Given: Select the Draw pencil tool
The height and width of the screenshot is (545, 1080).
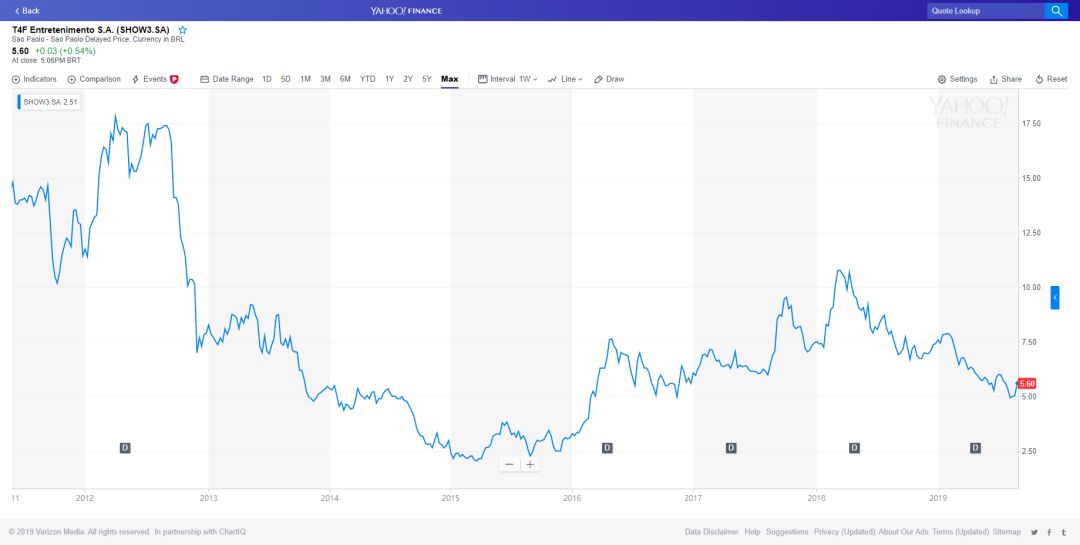Looking at the screenshot, I should [609, 79].
